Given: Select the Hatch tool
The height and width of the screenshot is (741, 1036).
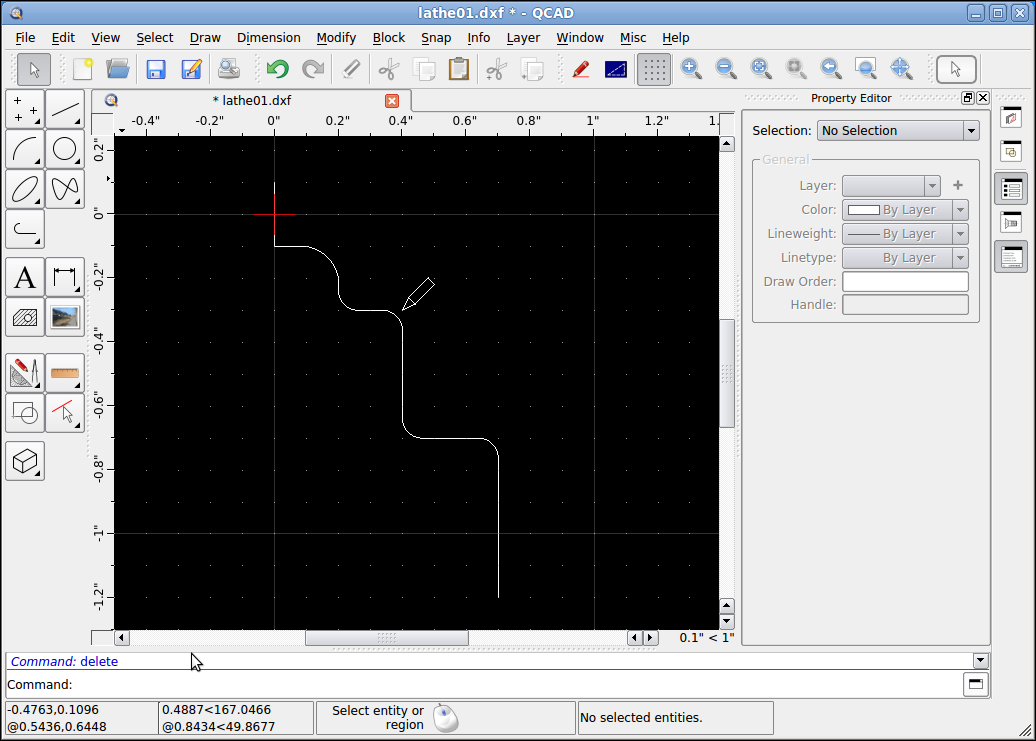Looking at the screenshot, I should point(25,318).
